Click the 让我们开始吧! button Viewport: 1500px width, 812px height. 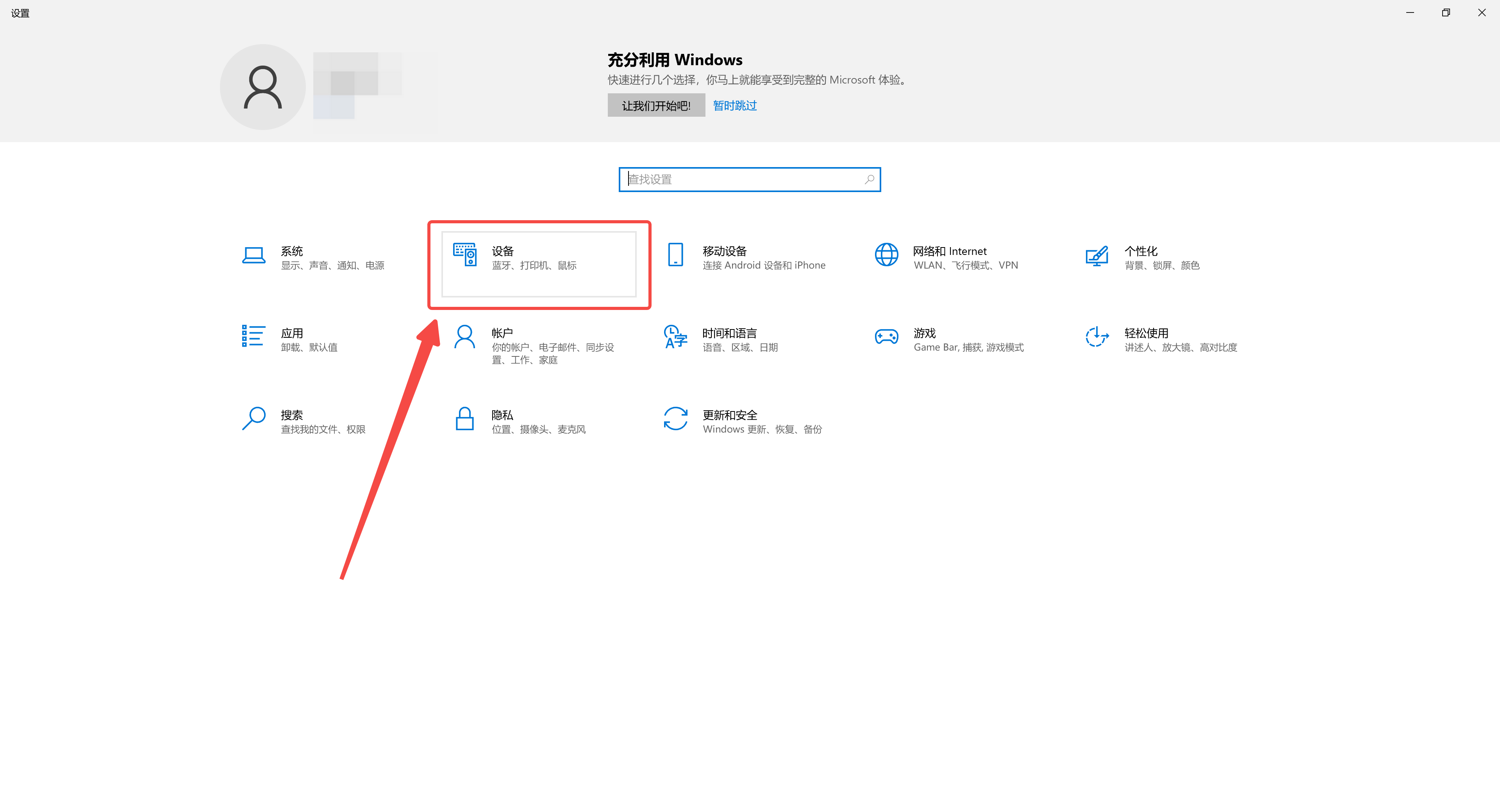pyautogui.click(x=656, y=105)
